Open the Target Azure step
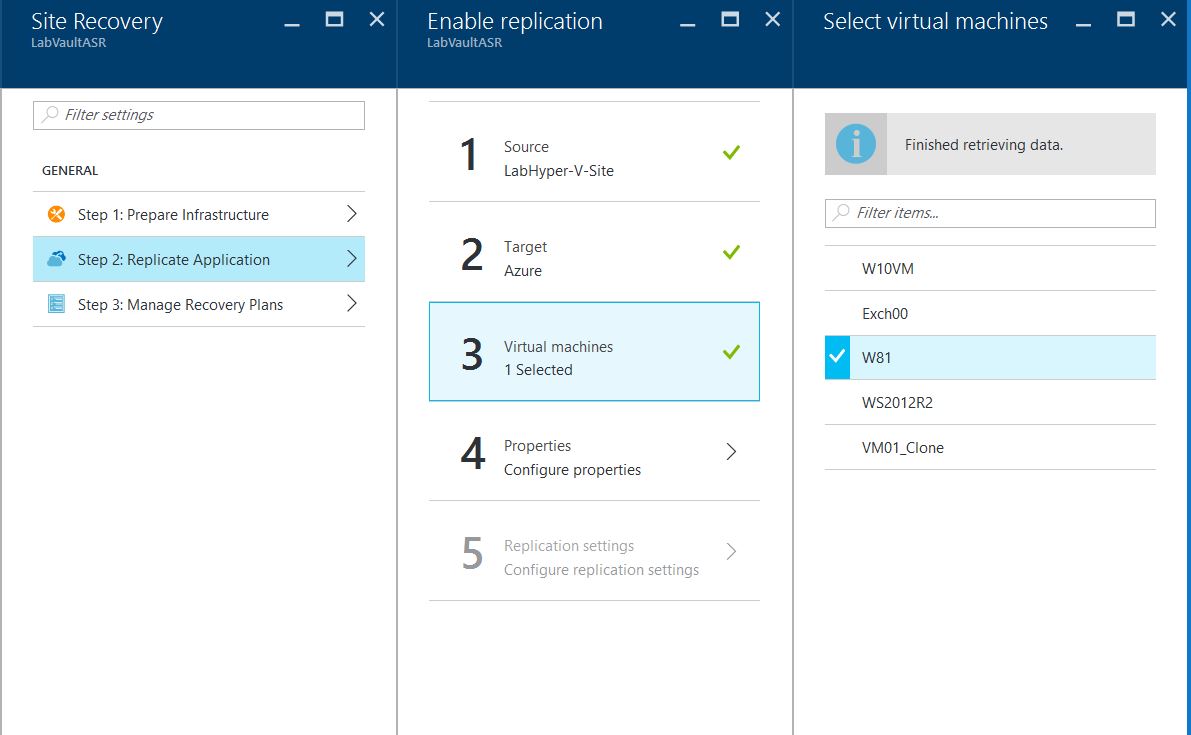 pos(594,258)
